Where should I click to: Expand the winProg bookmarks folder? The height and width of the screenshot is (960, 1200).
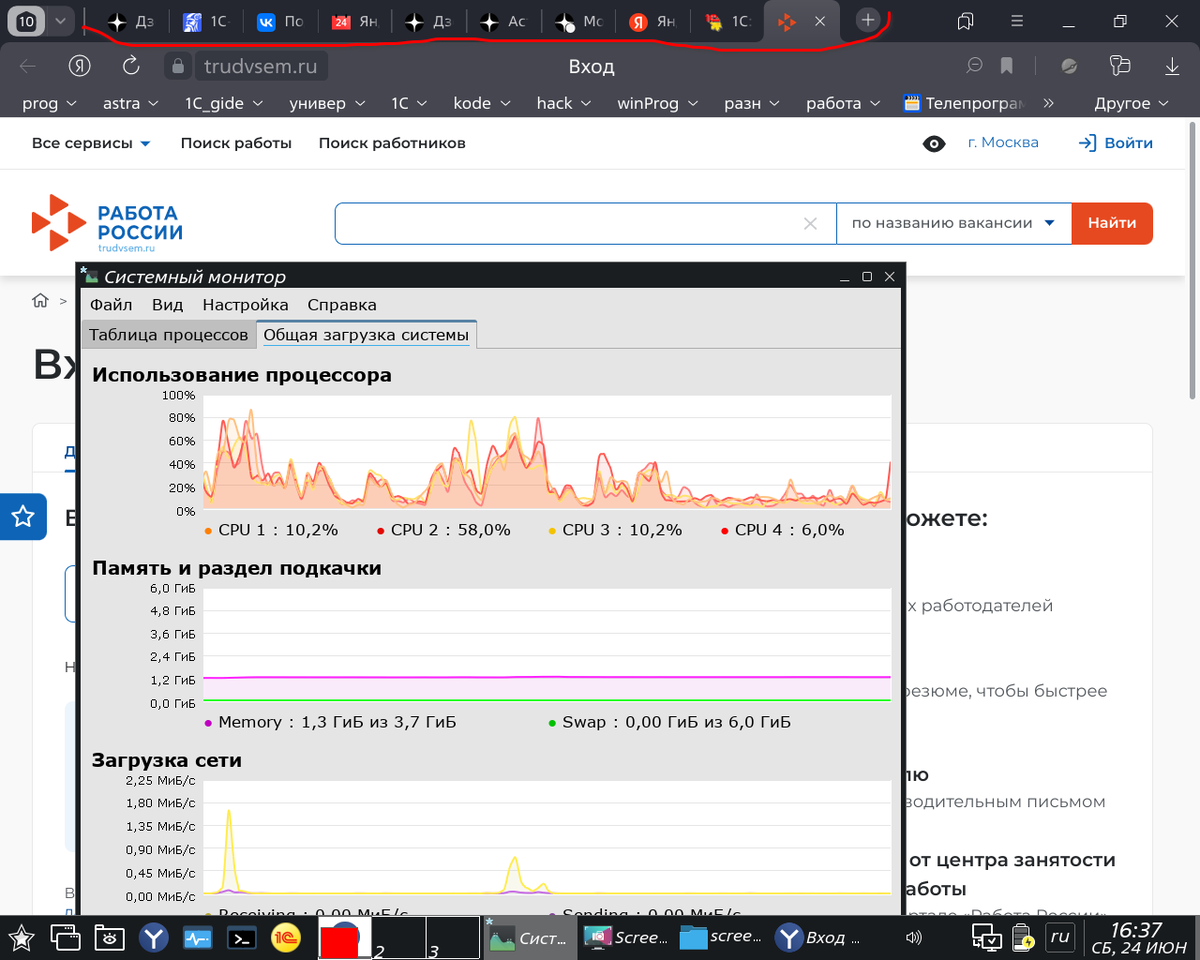[x=657, y=103]
